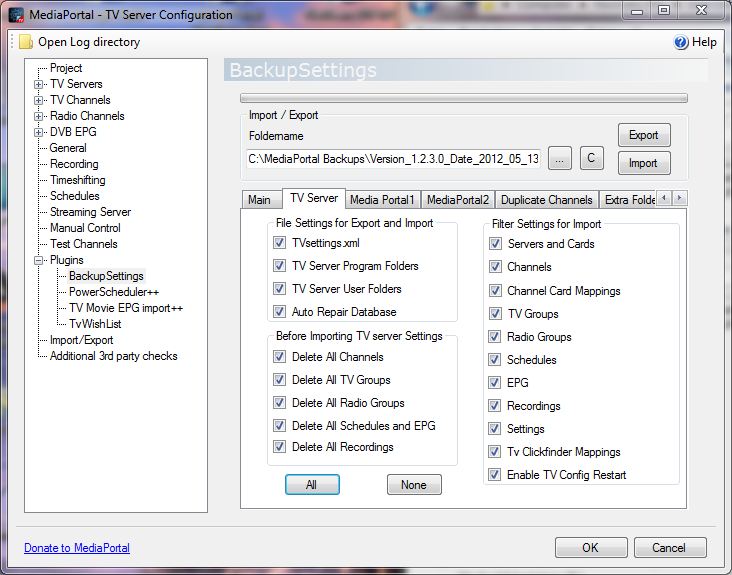Uncheck Tv Clickfinder Mappings
Image resolution: width=732 pixels, height=575 pixels.
coord(495,451)
